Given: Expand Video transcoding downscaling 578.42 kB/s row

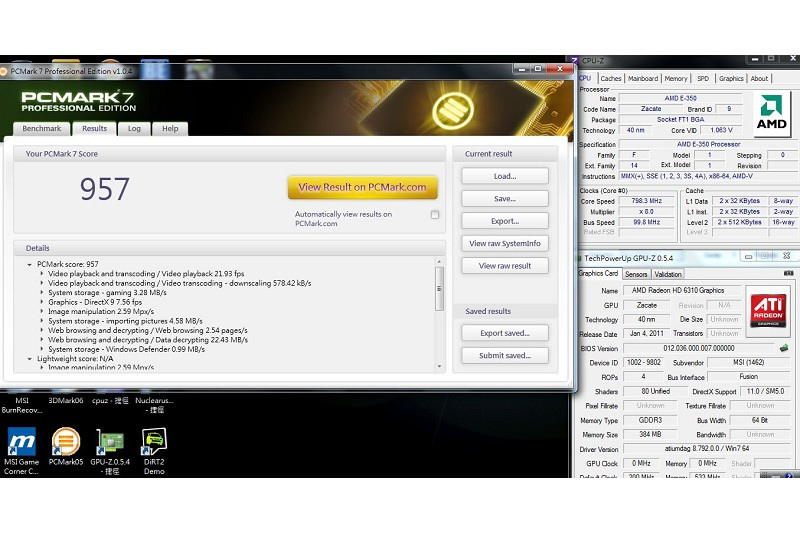Looking at the screenshot, I should coord(42,283).
